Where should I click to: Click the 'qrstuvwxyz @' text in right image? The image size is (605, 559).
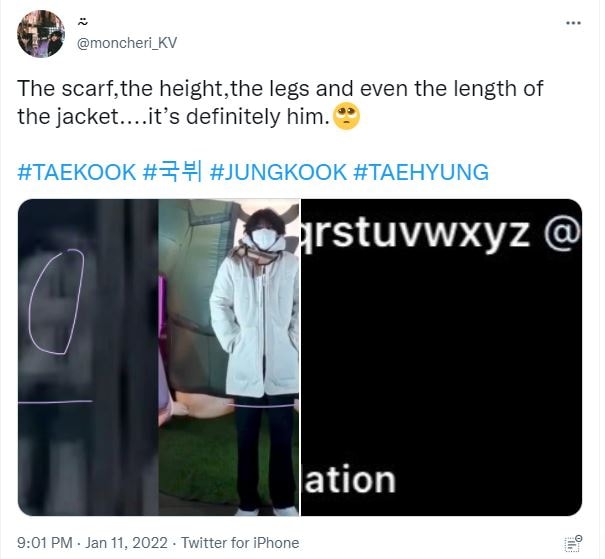point(440,233)
